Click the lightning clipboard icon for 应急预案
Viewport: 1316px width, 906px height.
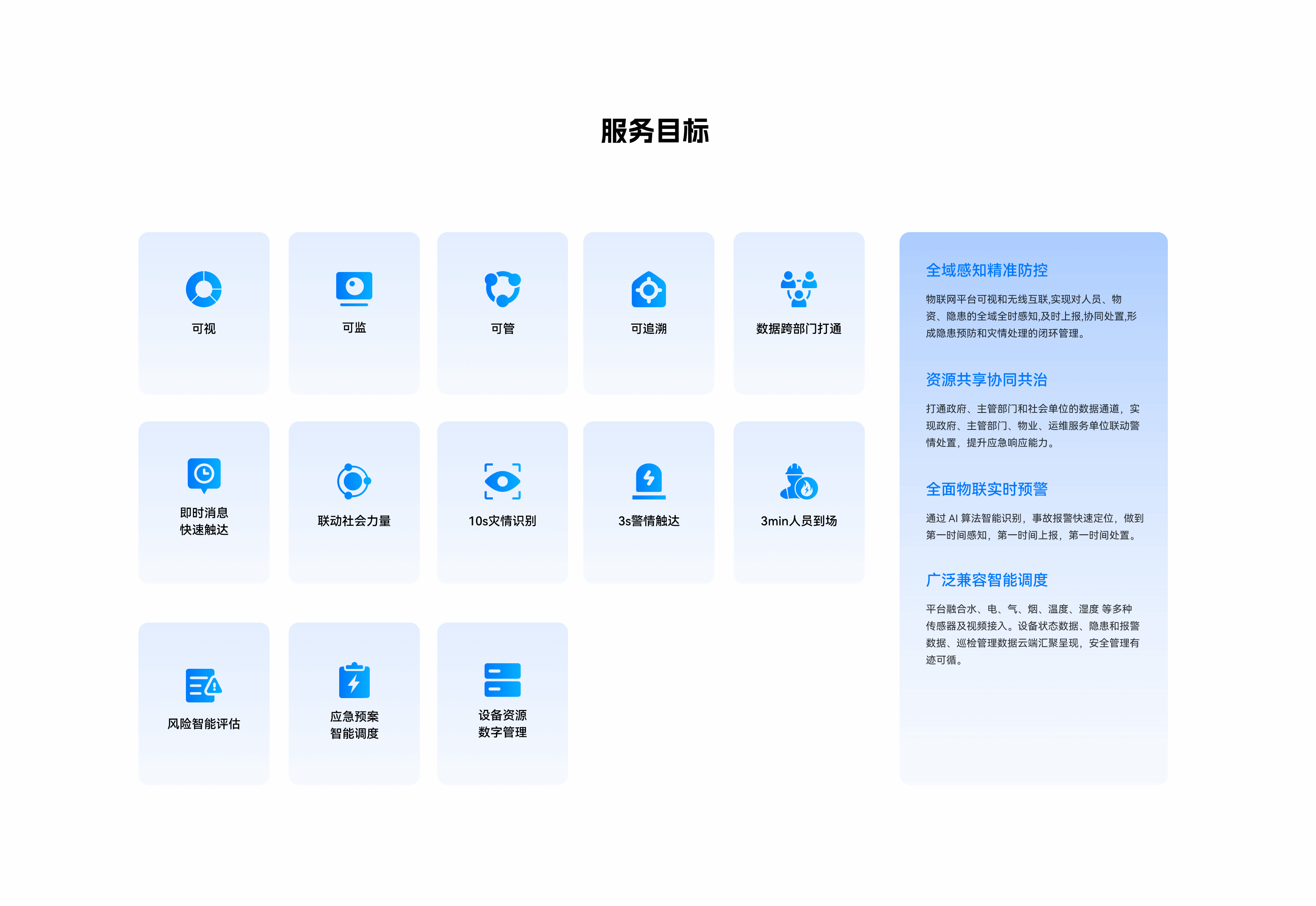pyautogui.click(x=354, y=680)
